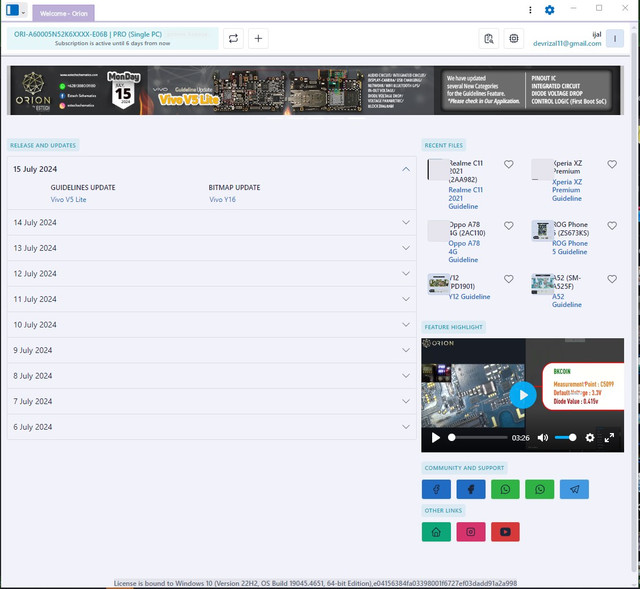Favorite the Y12 (PD1901) file
The width and height of the screenshot is (640, 589).
point(508,279)
